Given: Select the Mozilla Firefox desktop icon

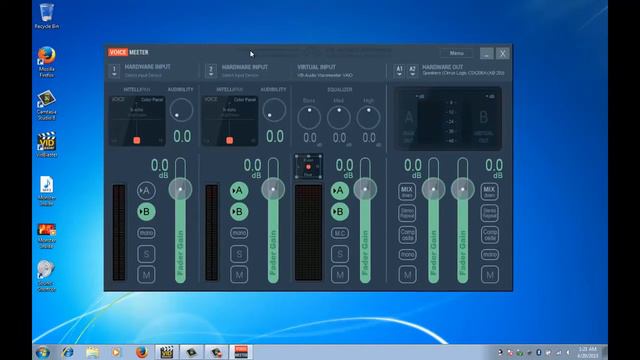Looking at the screenshot, I should click(47, 62).
